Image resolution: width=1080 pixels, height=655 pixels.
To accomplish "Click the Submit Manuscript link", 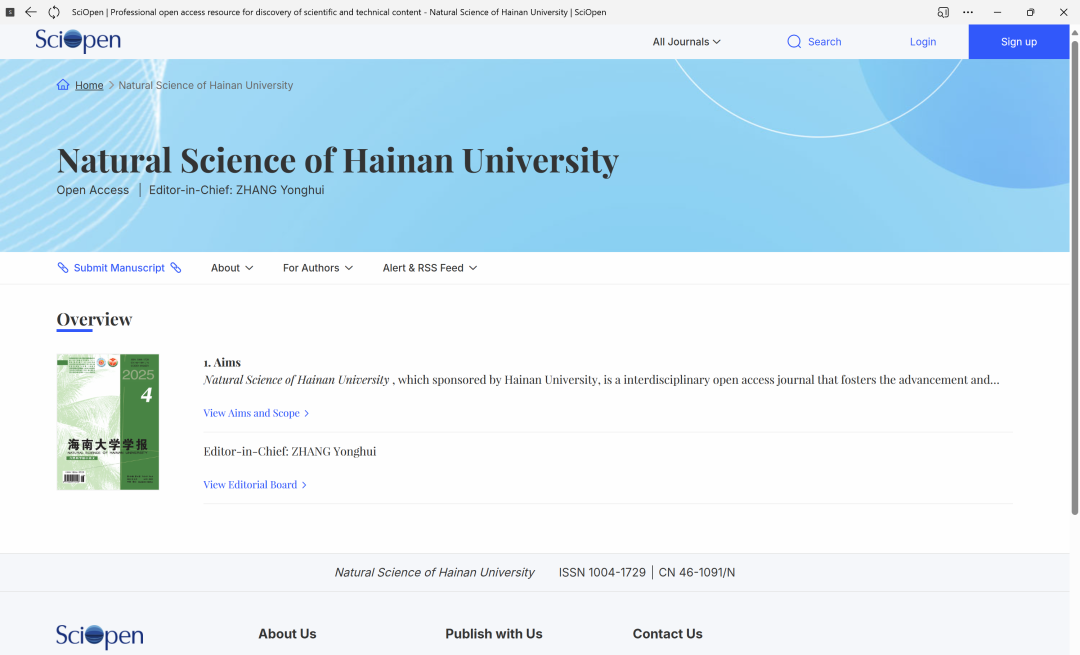I will pos(119,268).
